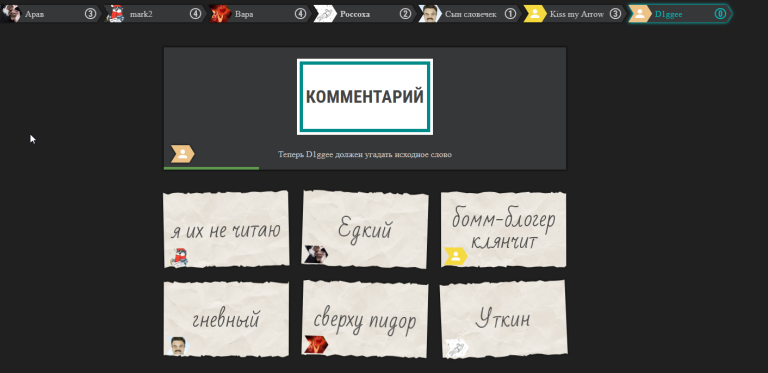Select the 'Уткин' hint card
This screenshot has height=373, width=768.
(x=504, y=319)
